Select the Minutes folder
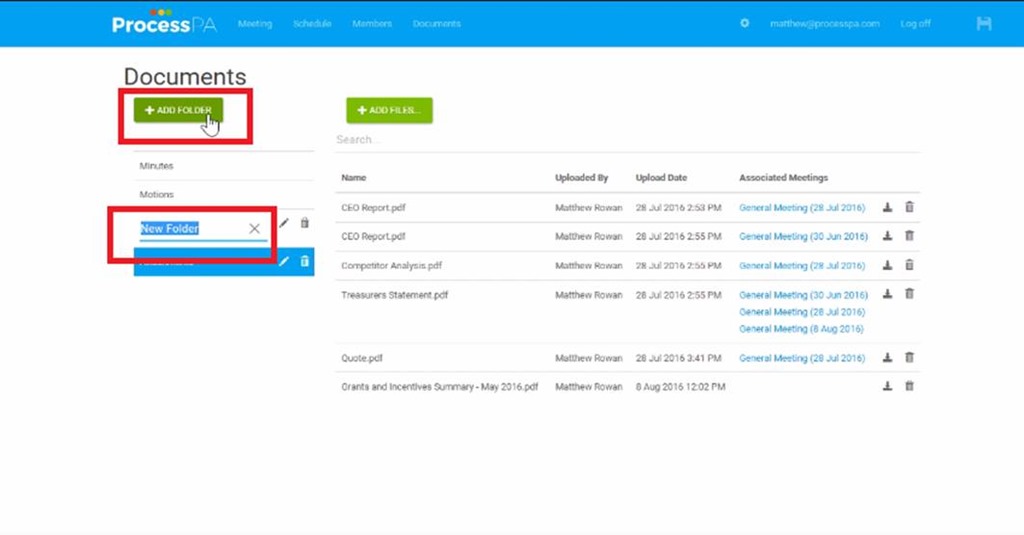The height and width of the screenshot is (535, 1024). [156, 166]
